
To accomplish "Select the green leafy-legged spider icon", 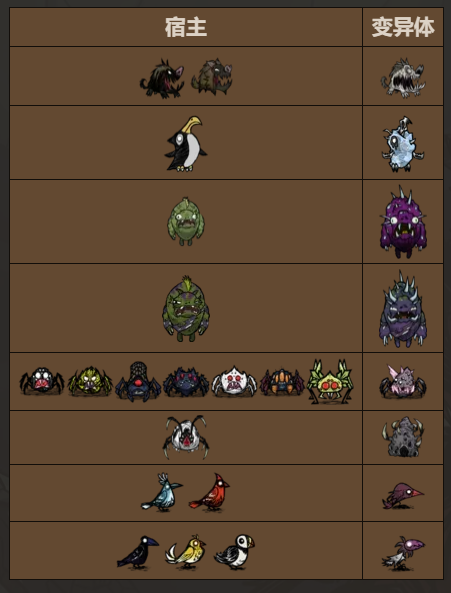I will tap(330, 382).
